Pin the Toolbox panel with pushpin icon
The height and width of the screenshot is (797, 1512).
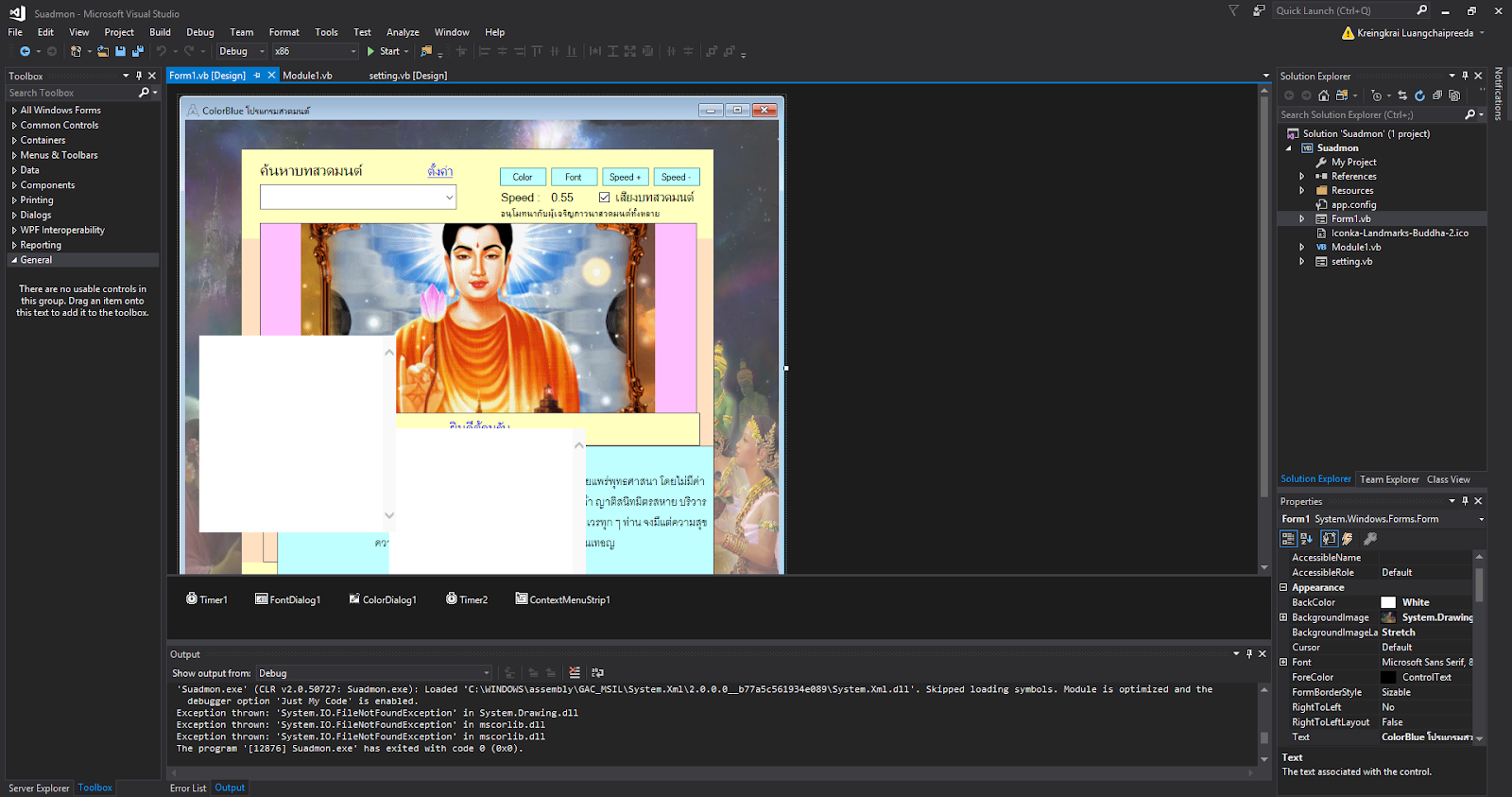coord(139,76)
